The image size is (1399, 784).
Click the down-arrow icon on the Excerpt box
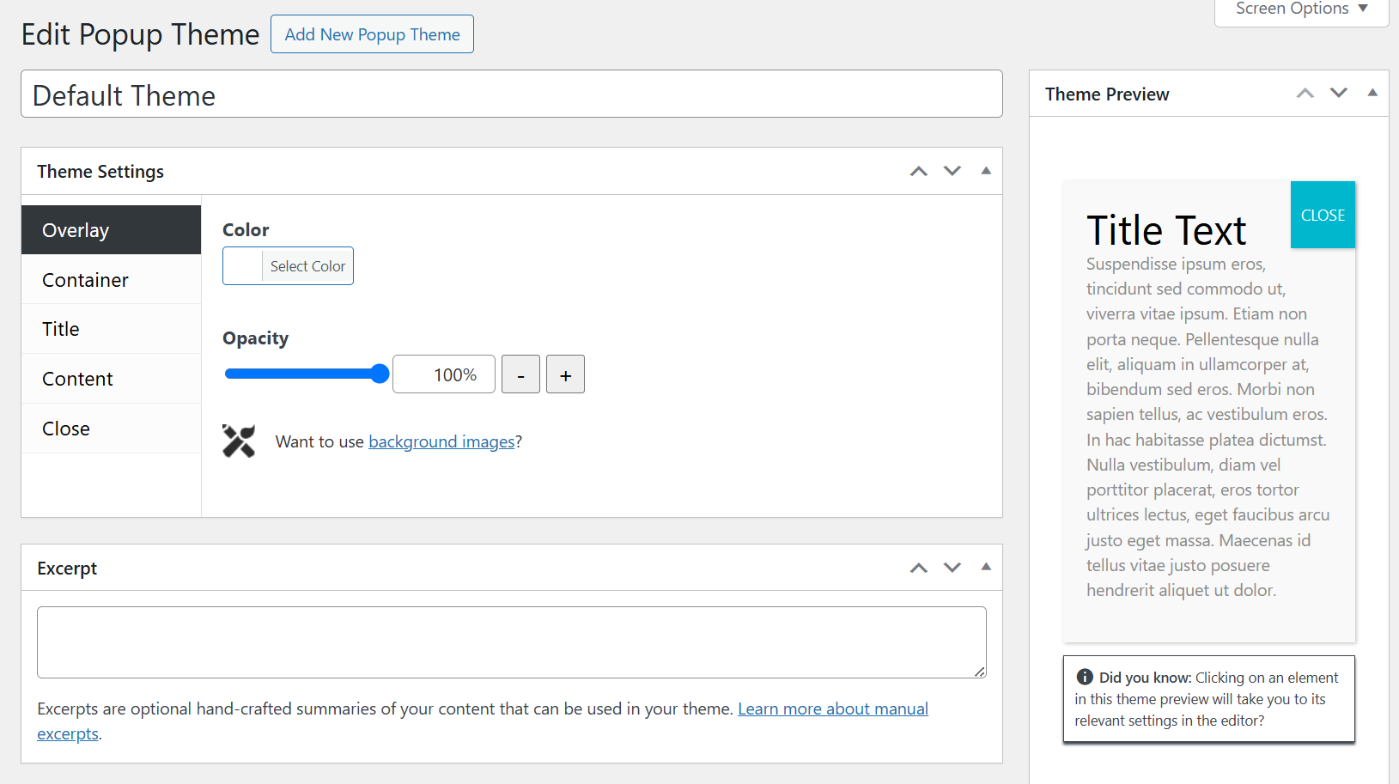coord(952,567)
